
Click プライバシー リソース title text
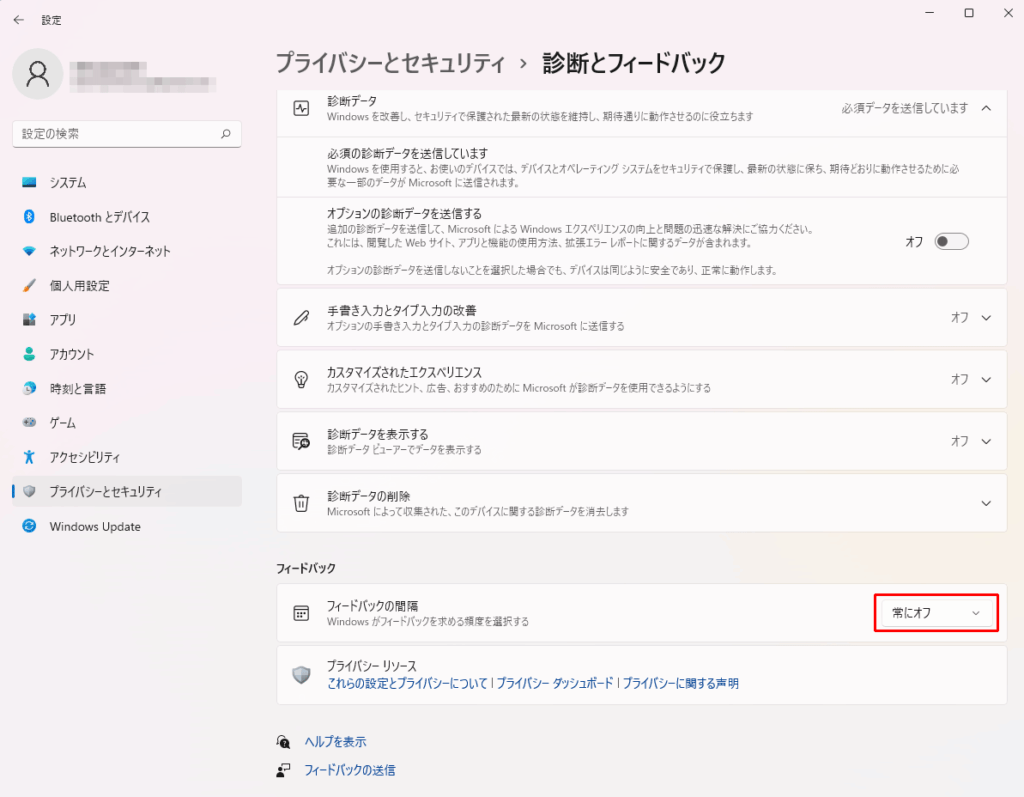coord(372,666)
